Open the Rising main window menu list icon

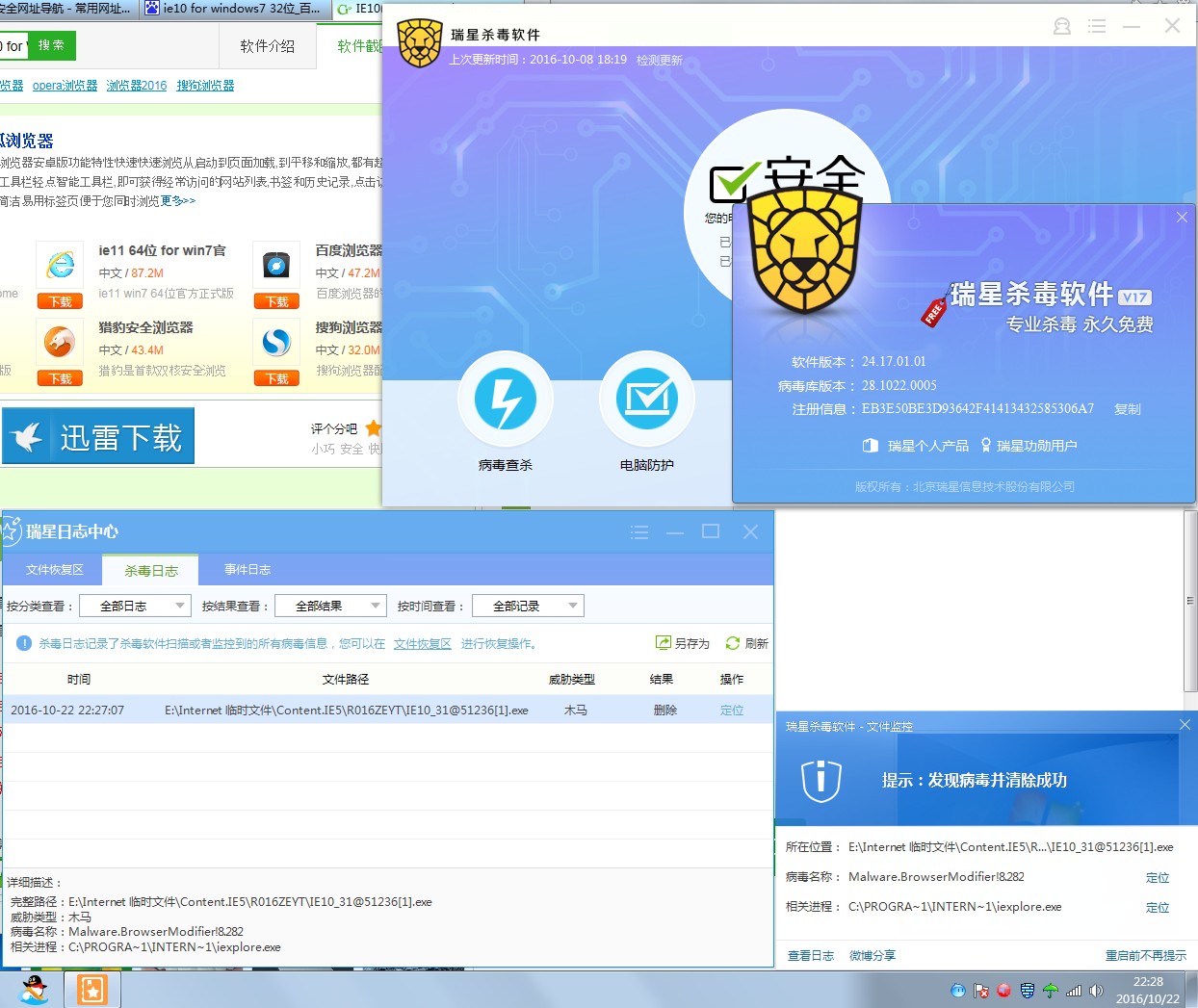[x=1097, y=26]
